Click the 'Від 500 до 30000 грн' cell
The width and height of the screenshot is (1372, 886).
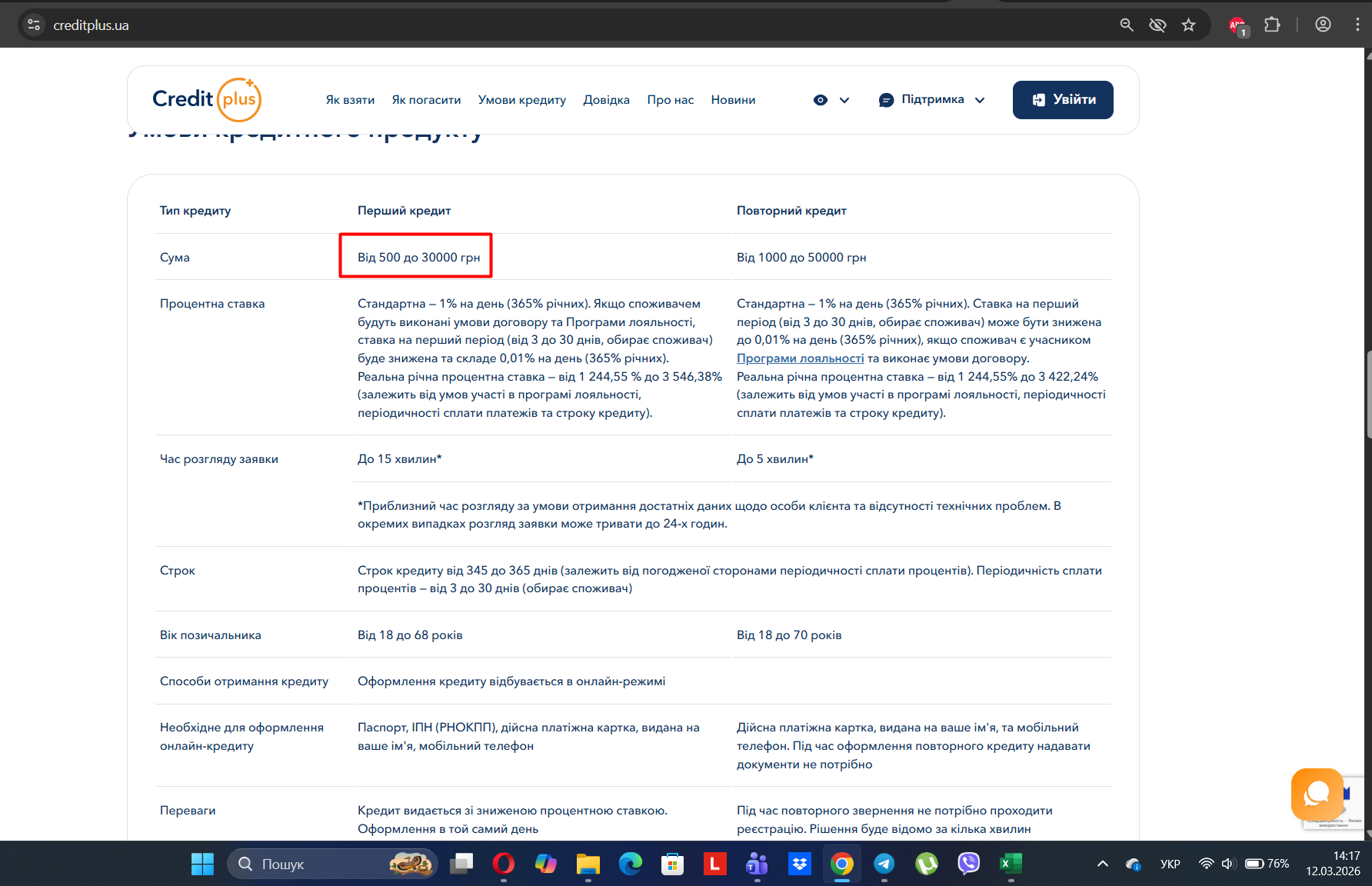(x=418, y=258)
